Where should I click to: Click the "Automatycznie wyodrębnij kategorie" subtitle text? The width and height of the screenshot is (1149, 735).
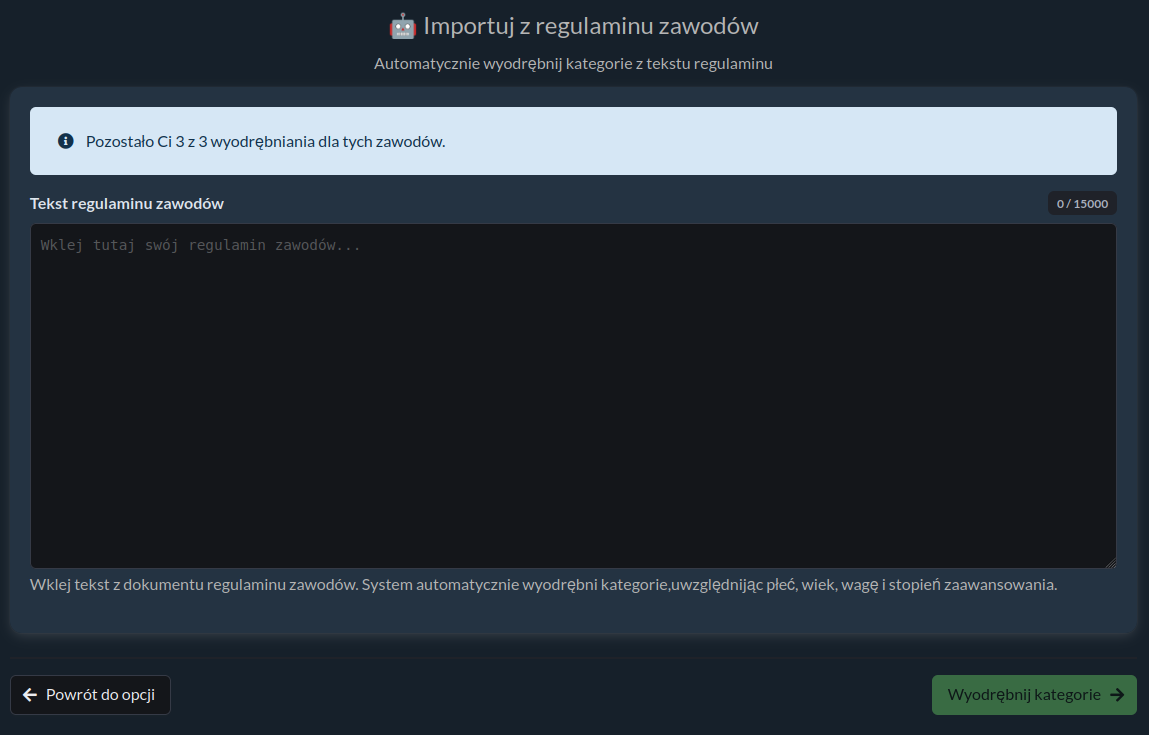click(x=573, y=64)
